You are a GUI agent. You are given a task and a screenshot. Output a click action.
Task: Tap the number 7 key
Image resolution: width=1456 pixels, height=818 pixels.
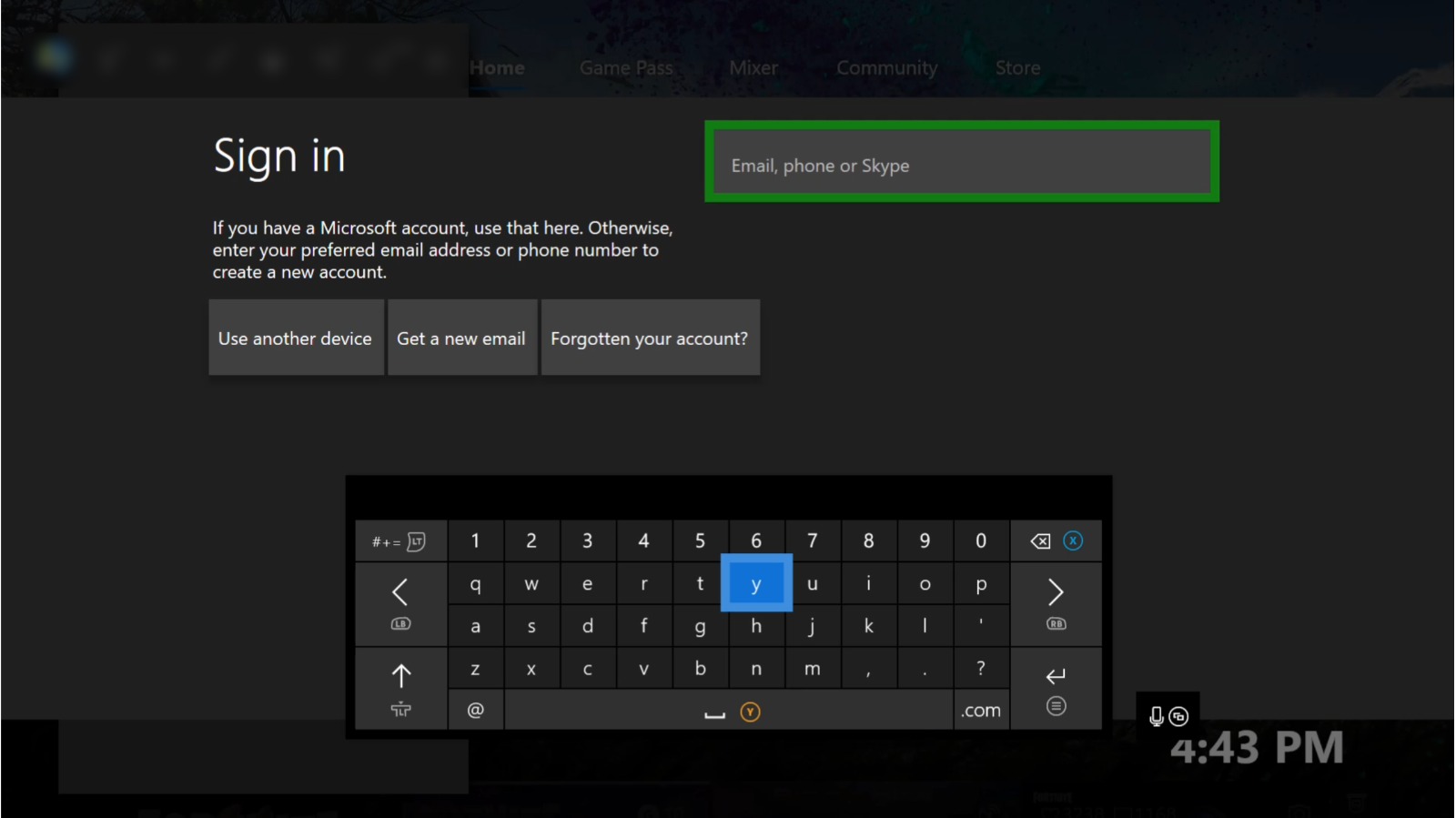coord(813,540)
